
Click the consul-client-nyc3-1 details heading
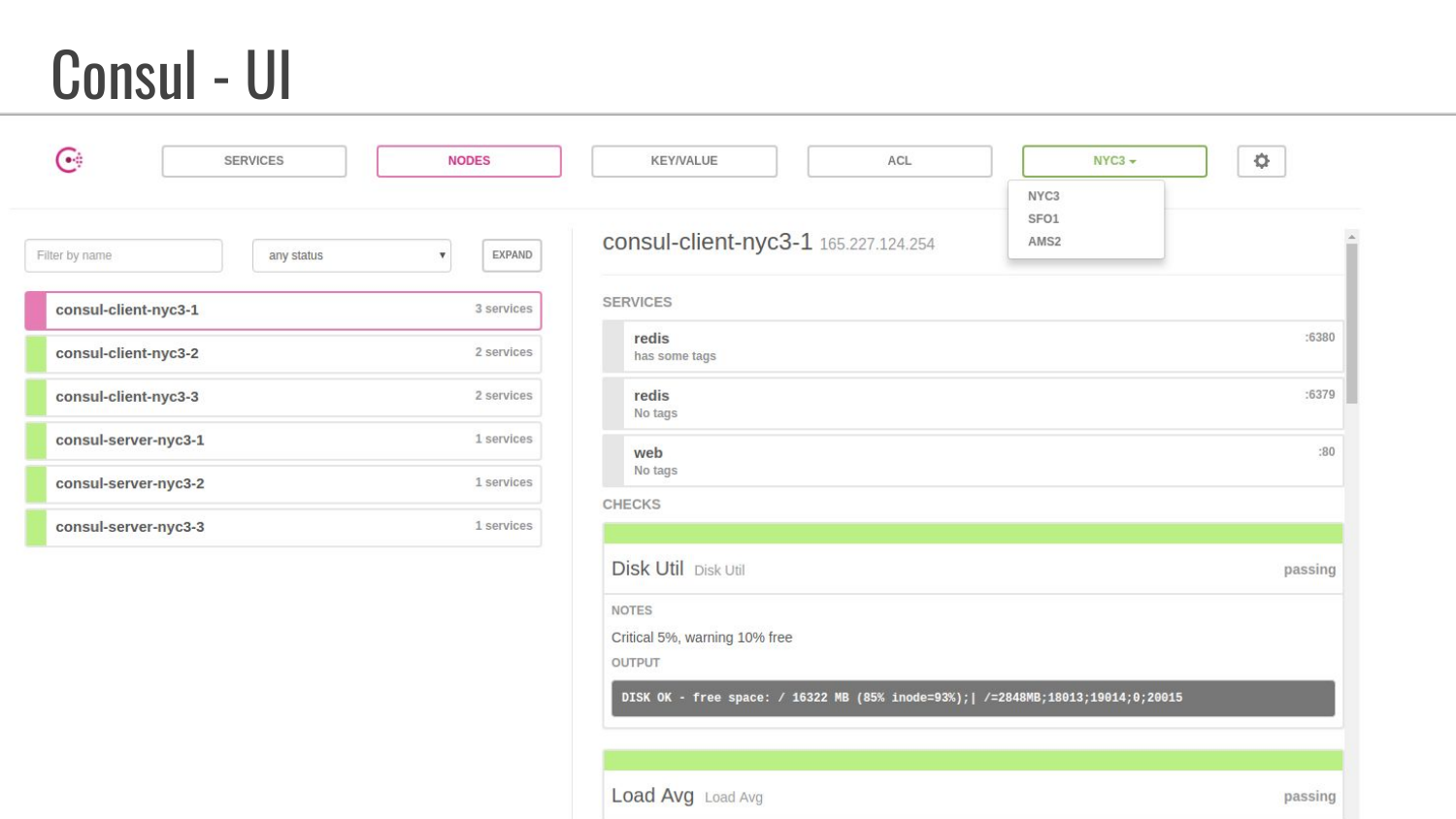pos(707,243)
